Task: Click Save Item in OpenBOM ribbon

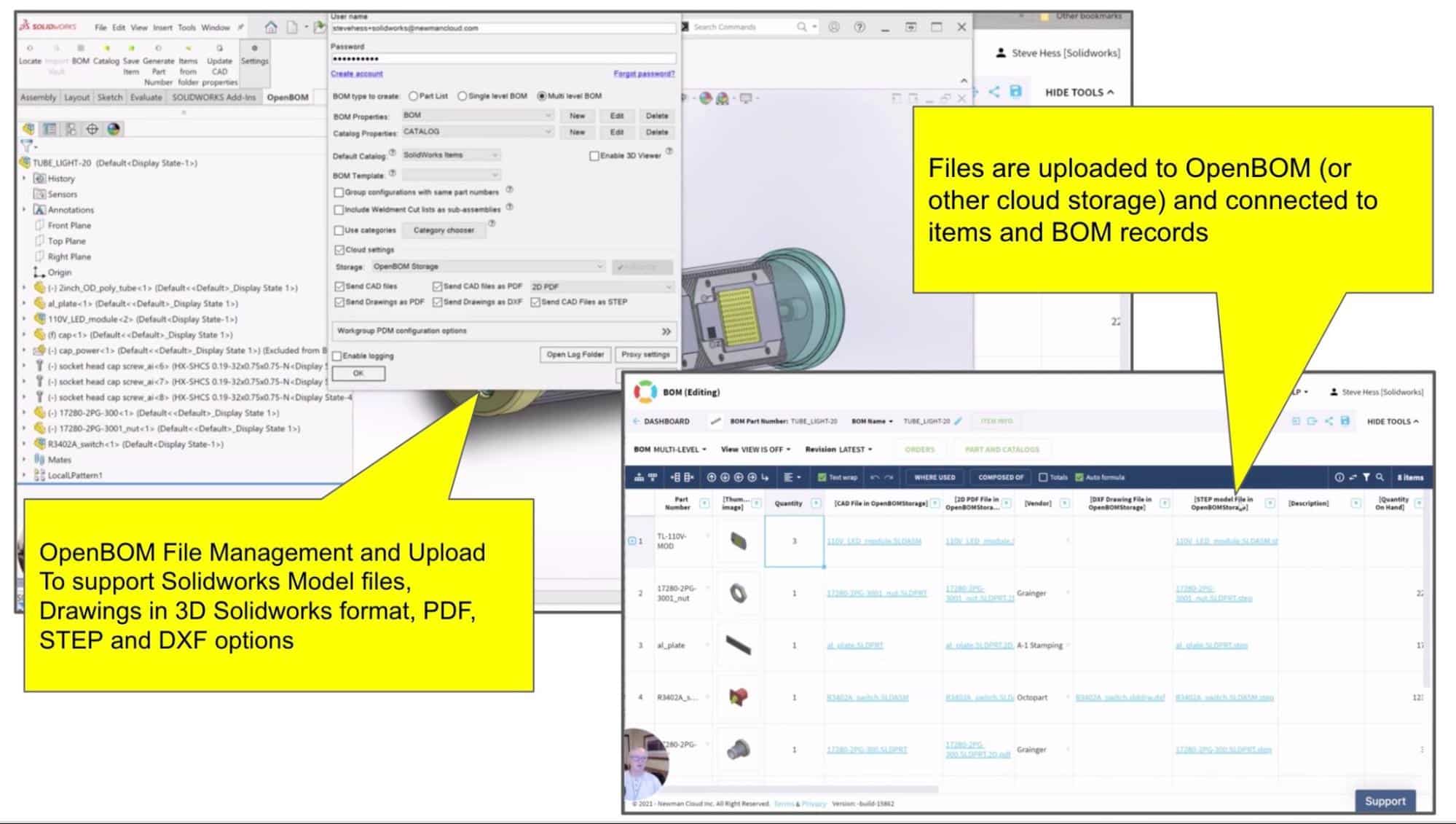Action: pyautogui.click(x=131, y=60)
